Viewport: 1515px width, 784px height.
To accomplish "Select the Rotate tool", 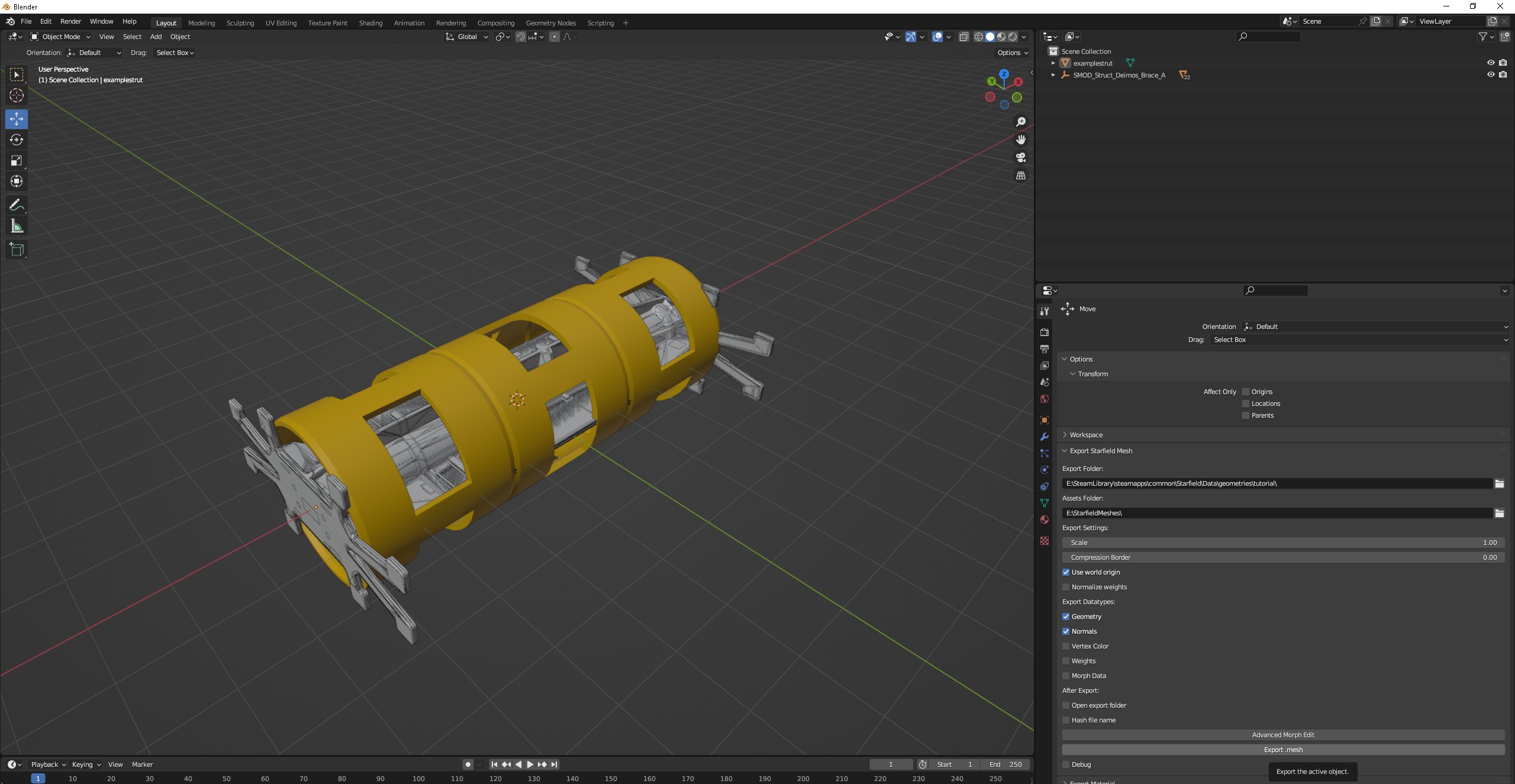I will pyautogui.click(x=17, y=140).
